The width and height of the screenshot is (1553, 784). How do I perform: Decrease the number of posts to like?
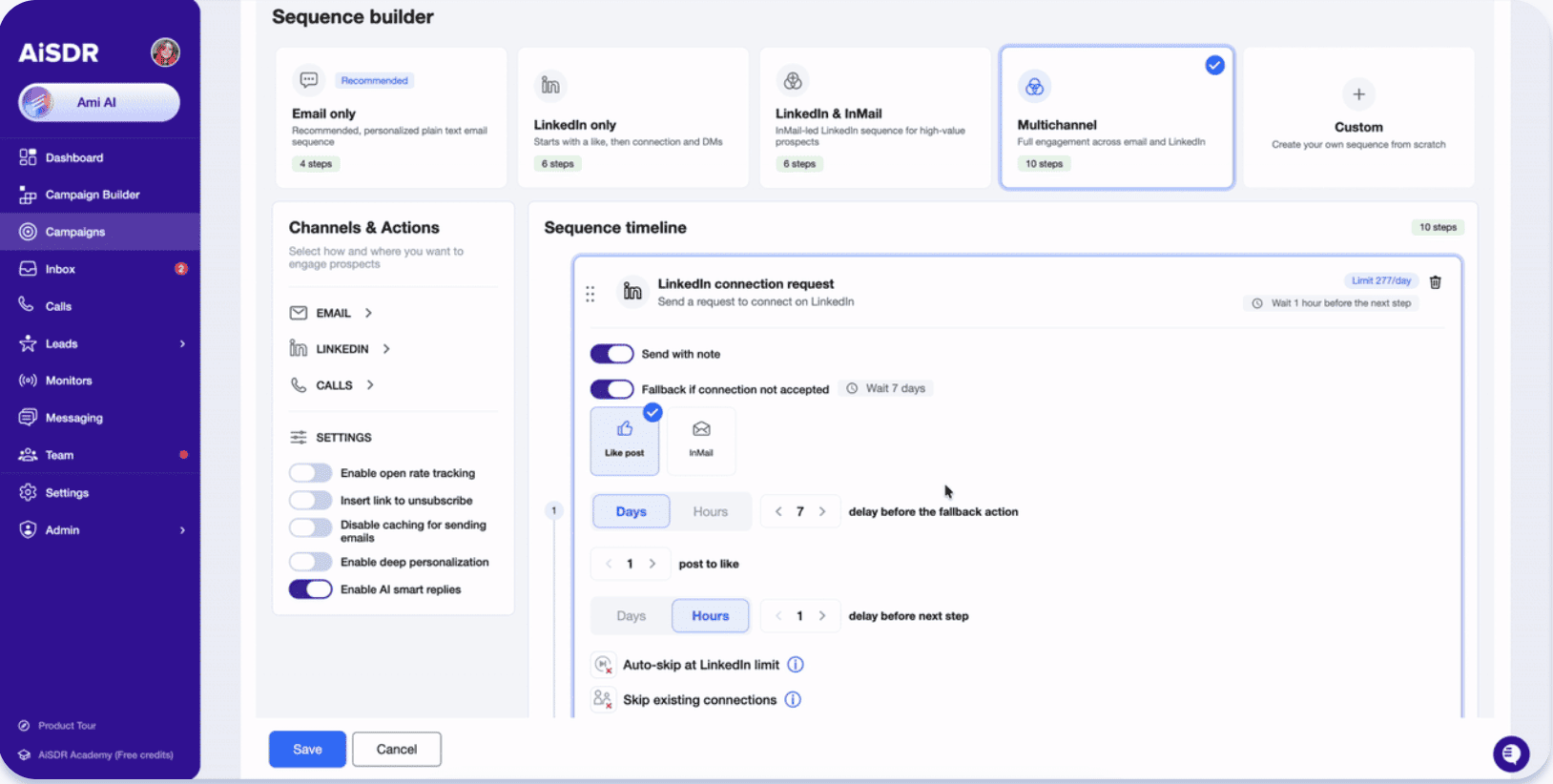[609, 564]
